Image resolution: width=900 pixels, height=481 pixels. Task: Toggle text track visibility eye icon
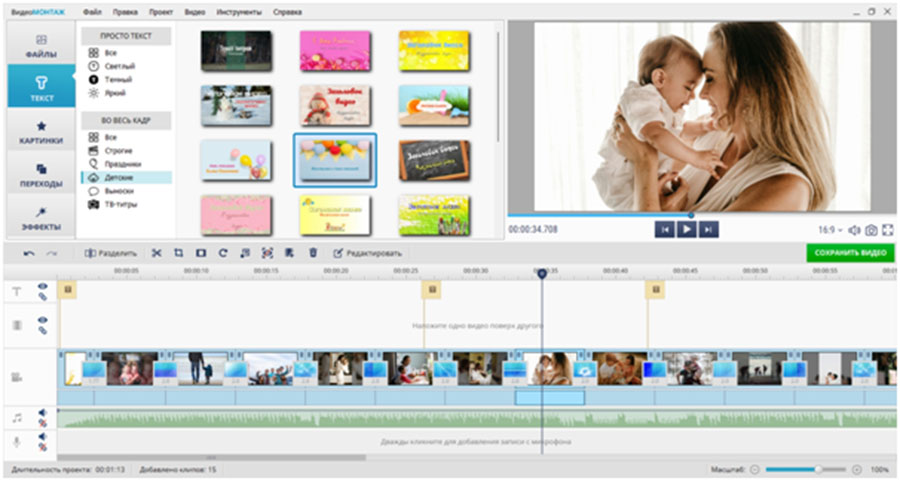(x=43, y=287)
